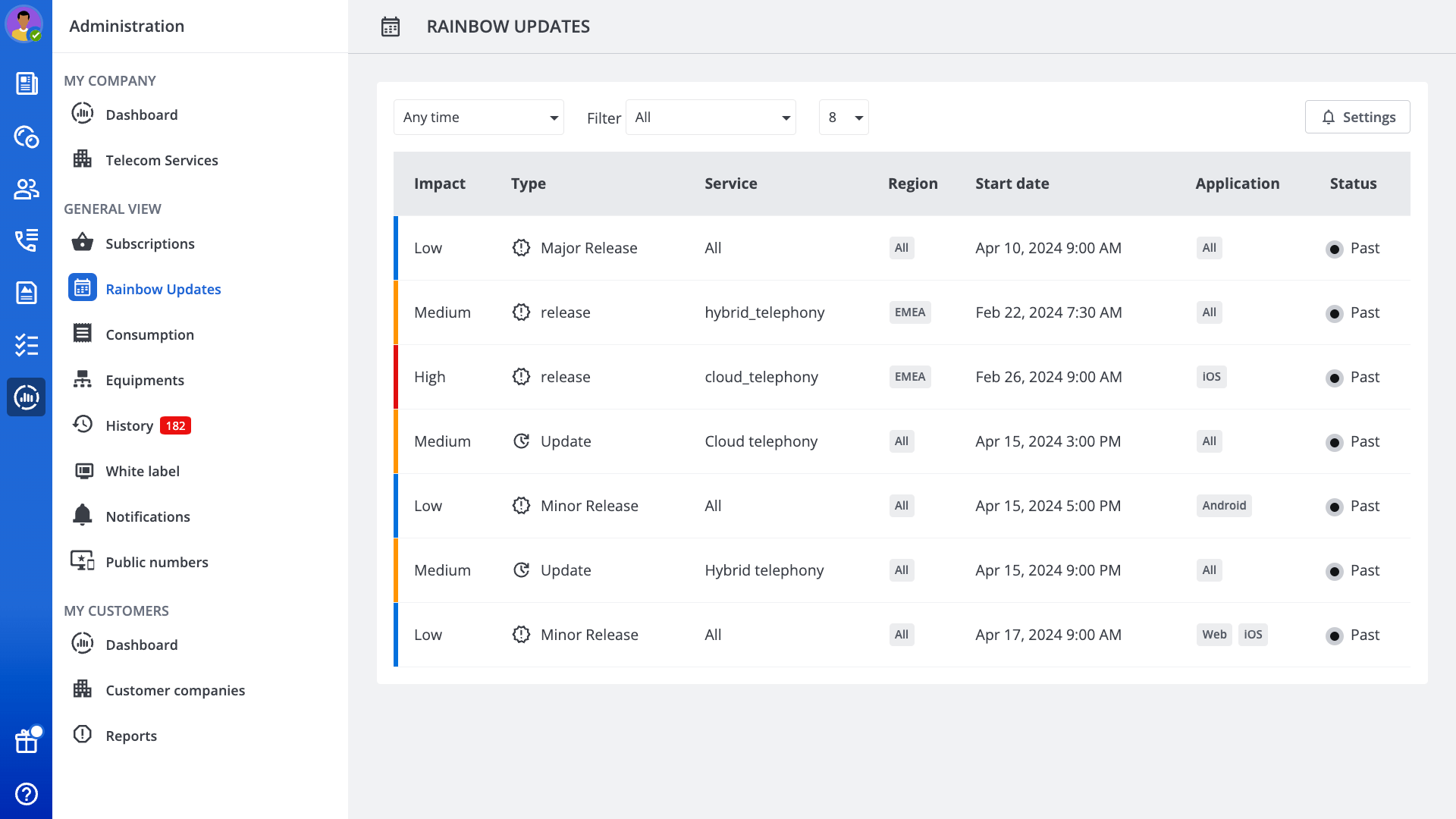The width and height of the screenshot is (1456, 819).
Task: Open the Settings notification button
Action: pos(1357,117)
